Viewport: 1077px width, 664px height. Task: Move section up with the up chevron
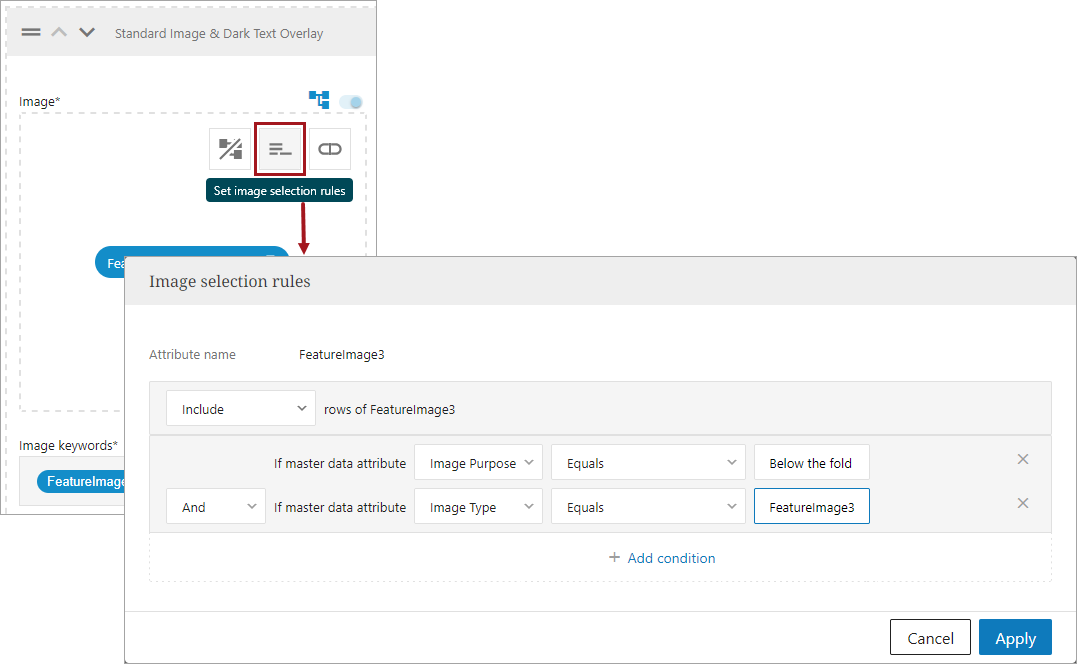pyautogui.click(x=59, y=33)
